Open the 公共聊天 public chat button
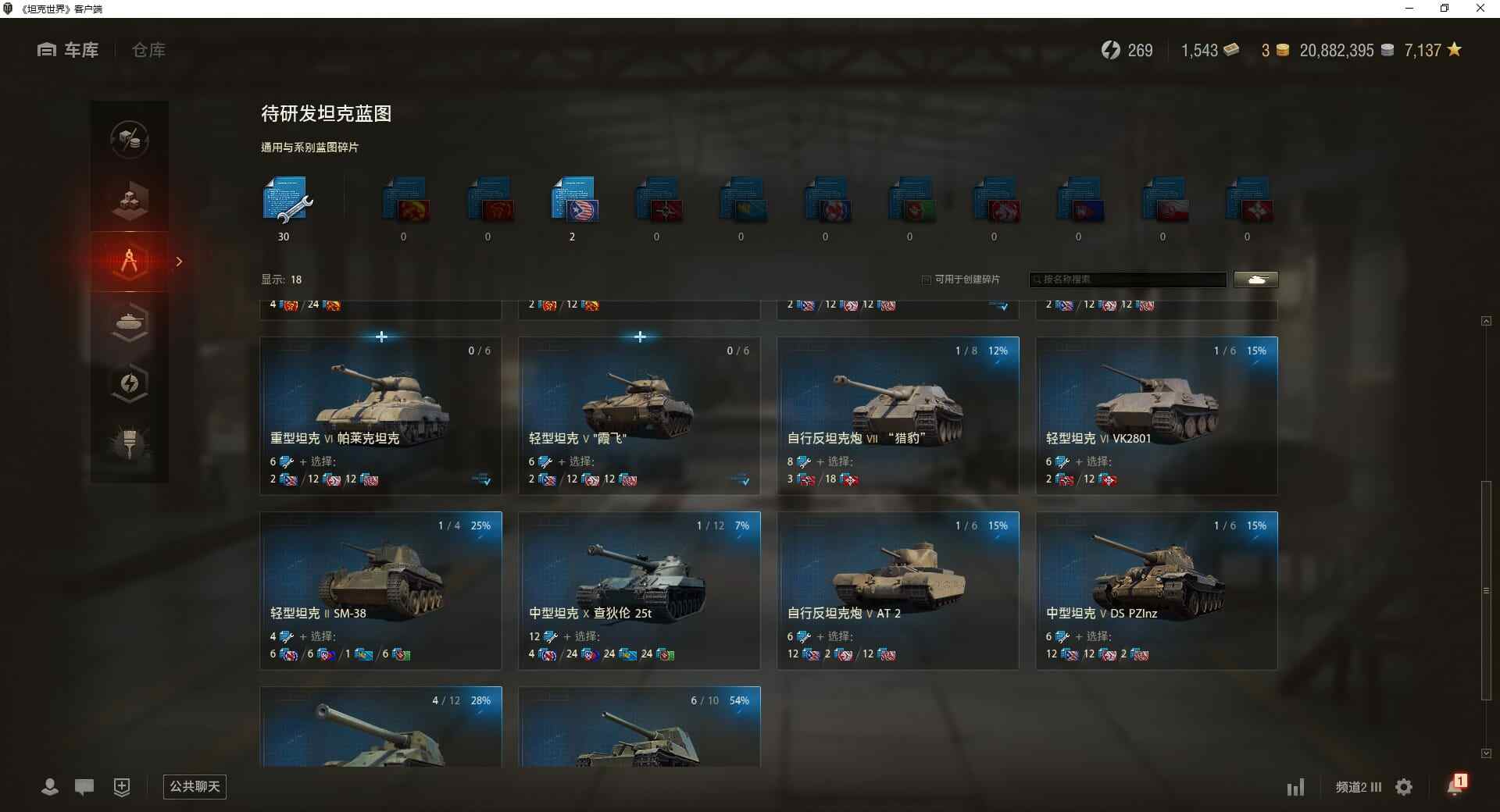The image size is (1500, 812). [x=195, y=786]
